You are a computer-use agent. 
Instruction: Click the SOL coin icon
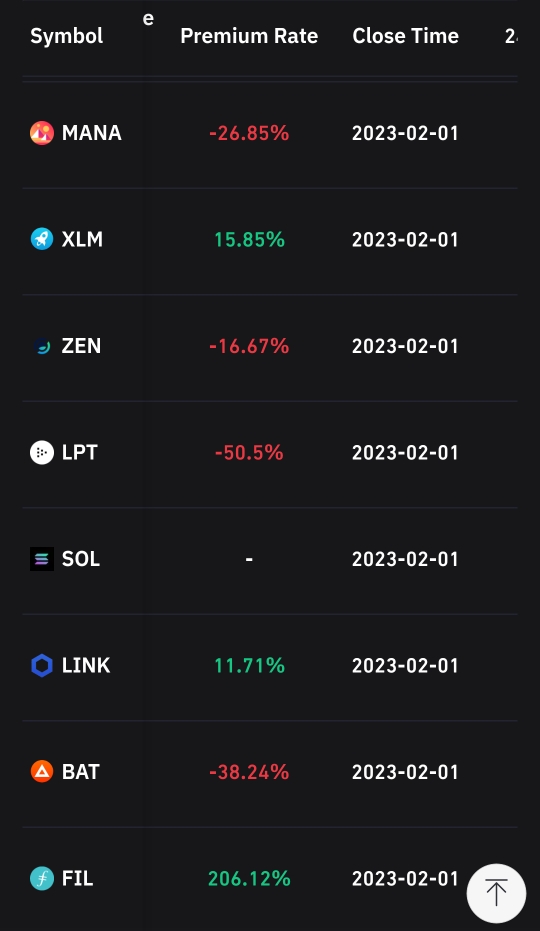(x=42, y=559)
